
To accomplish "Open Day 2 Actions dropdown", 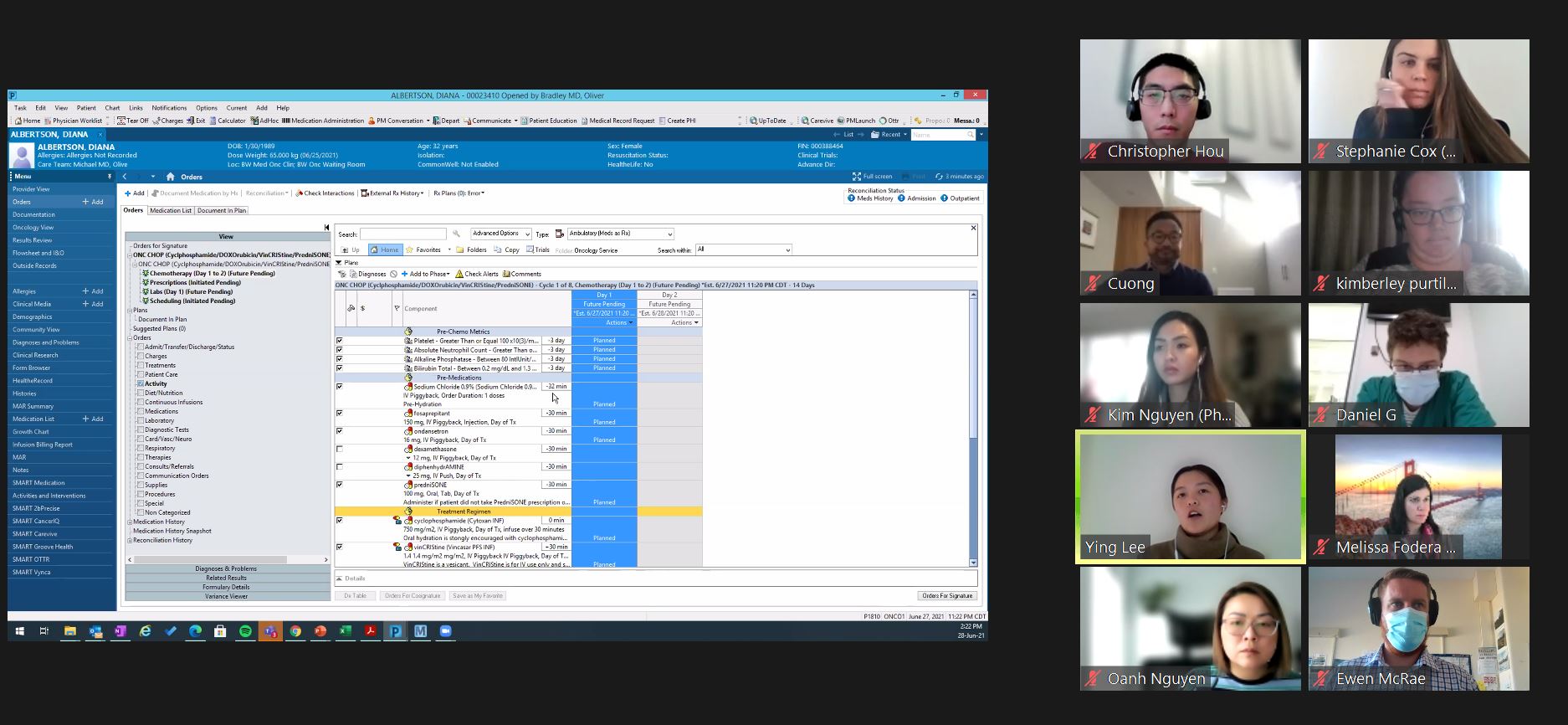I will click(684, 322).
